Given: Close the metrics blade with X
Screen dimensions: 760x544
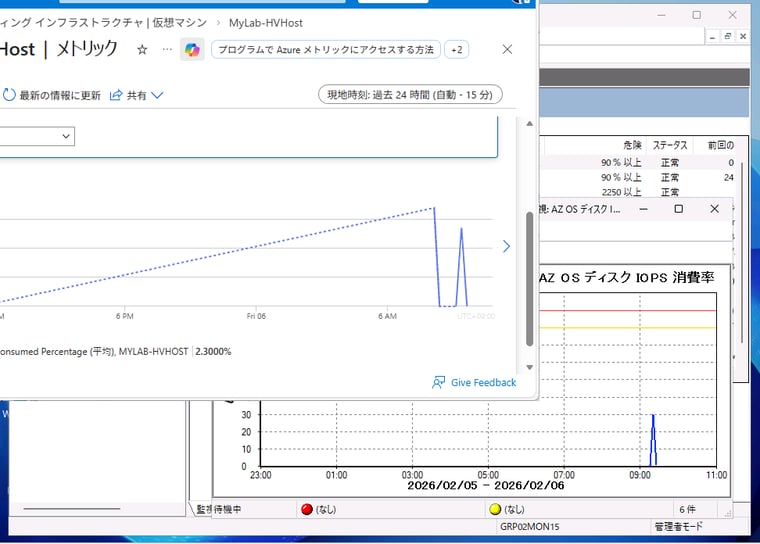Looking at the screenshot, I should [507, 49].
